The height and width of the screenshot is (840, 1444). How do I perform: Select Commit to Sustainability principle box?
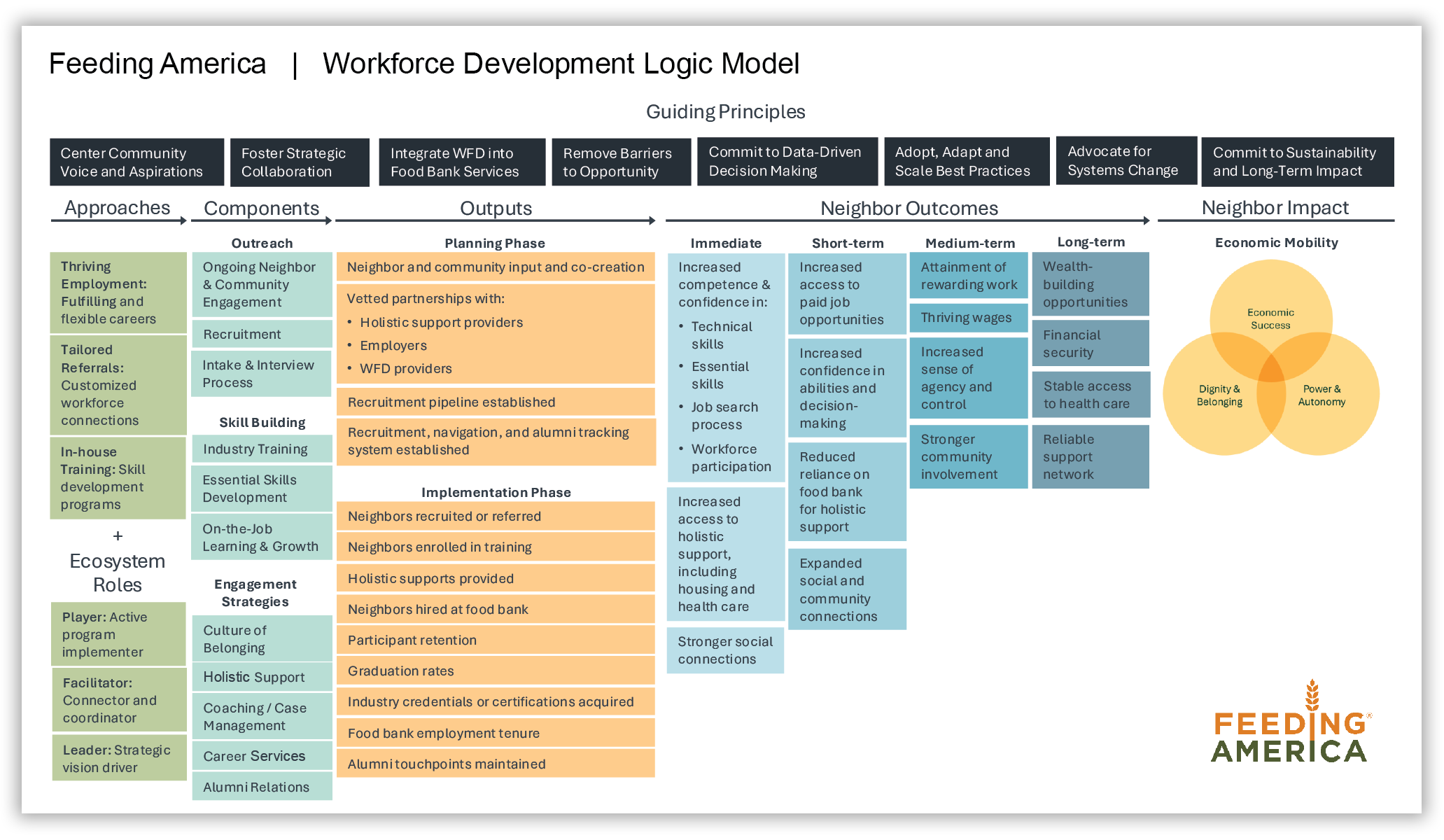pos(1297,162)
